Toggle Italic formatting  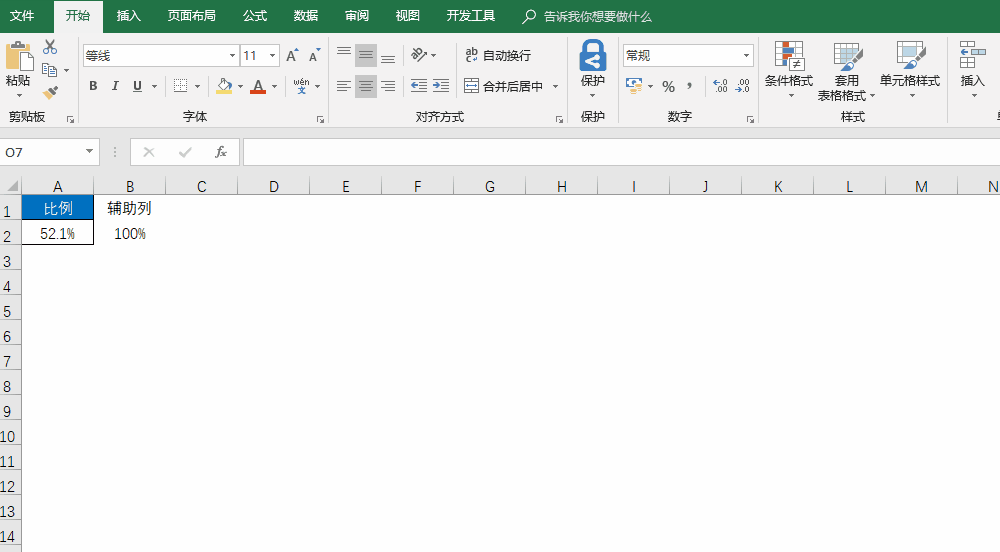(115, 86)
